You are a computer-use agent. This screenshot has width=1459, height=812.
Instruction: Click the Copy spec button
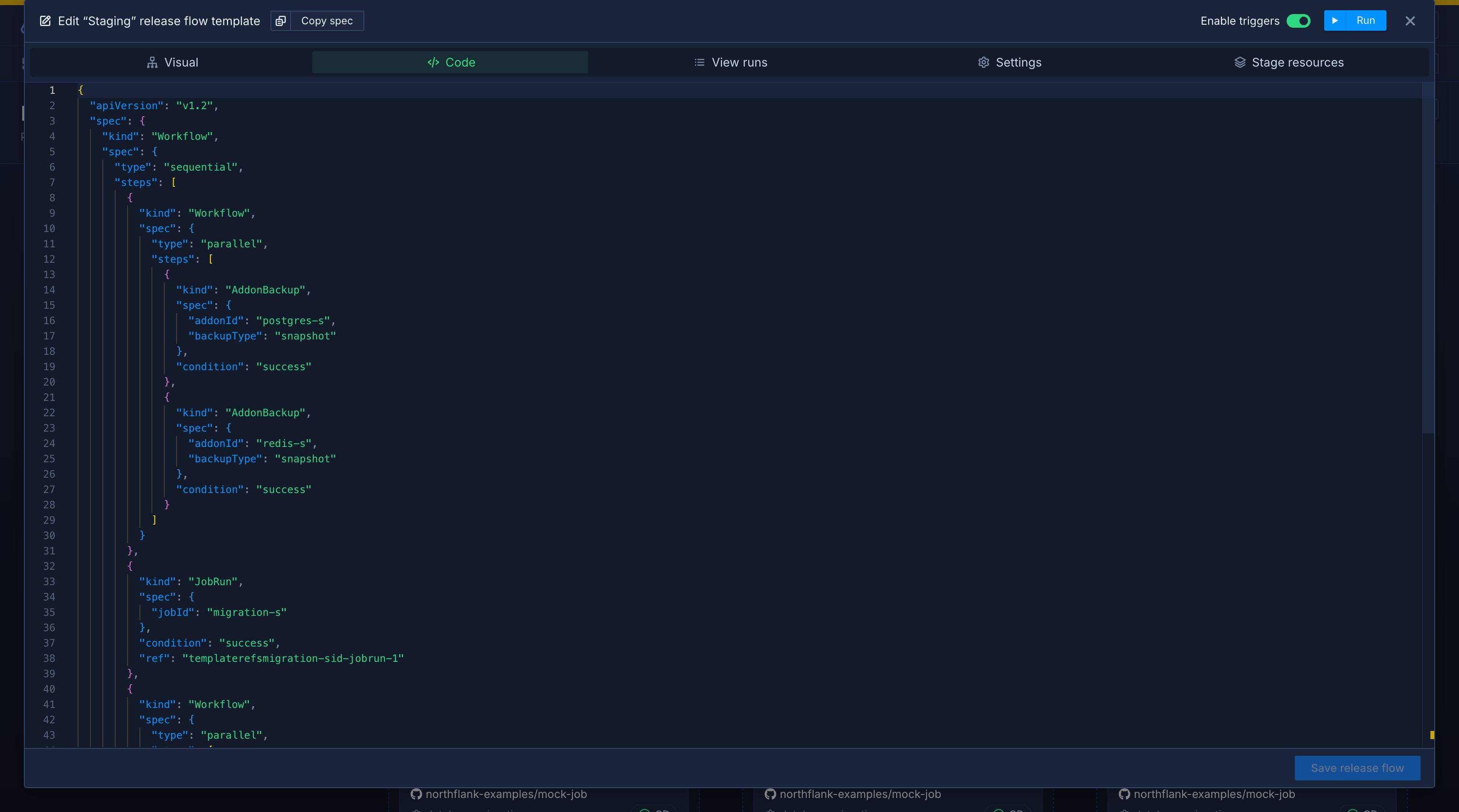[x=327, y=21]
